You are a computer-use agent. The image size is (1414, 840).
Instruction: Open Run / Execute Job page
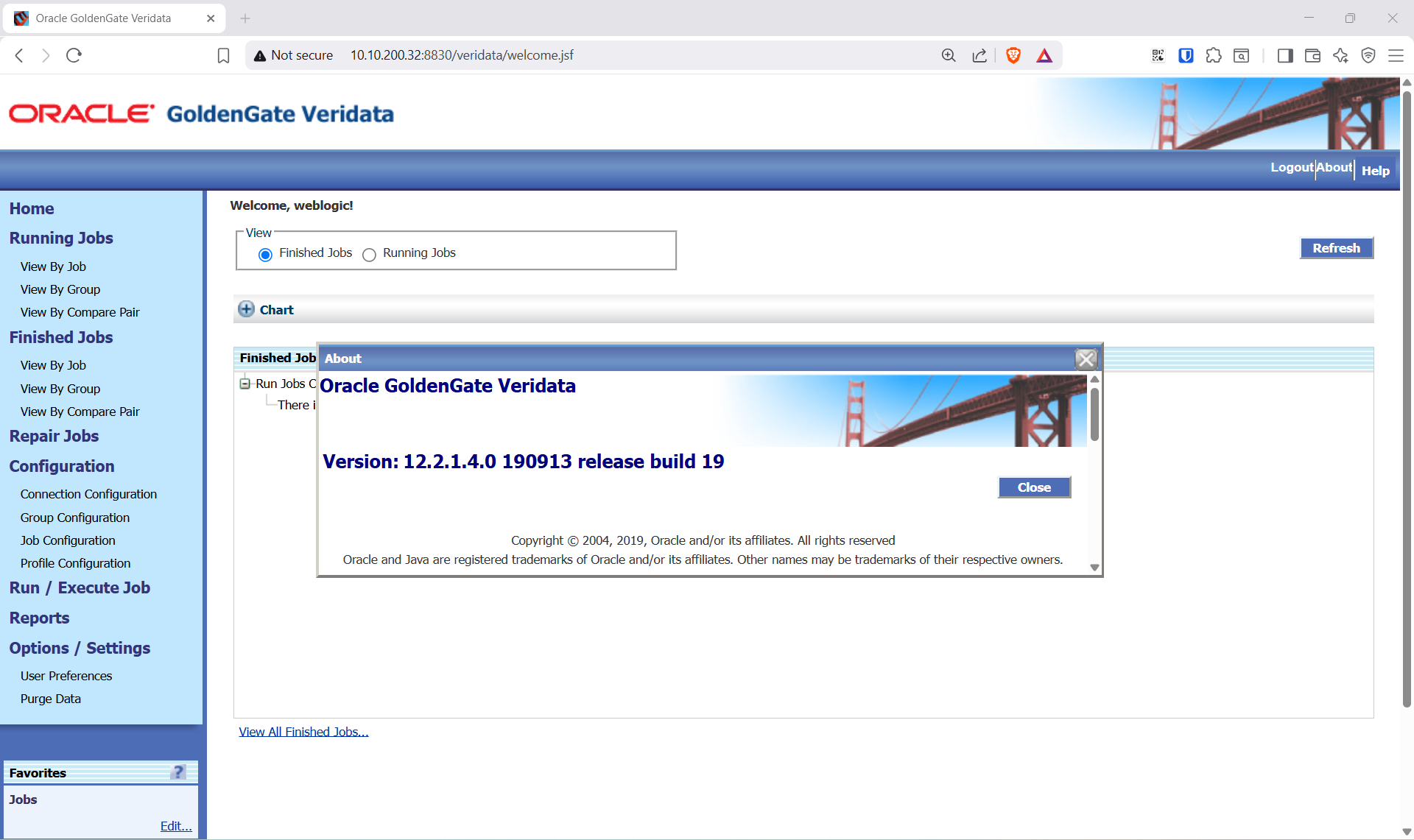pyautogui.click(x=80, y=587)
